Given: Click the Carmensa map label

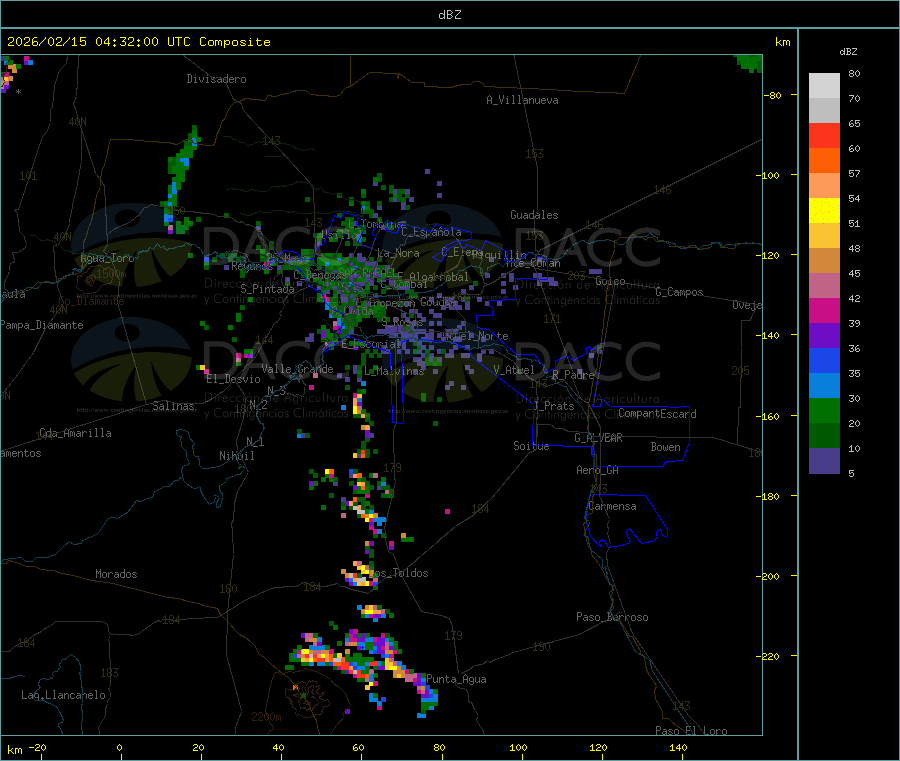Looking at the screenshot, I should 612,506.
